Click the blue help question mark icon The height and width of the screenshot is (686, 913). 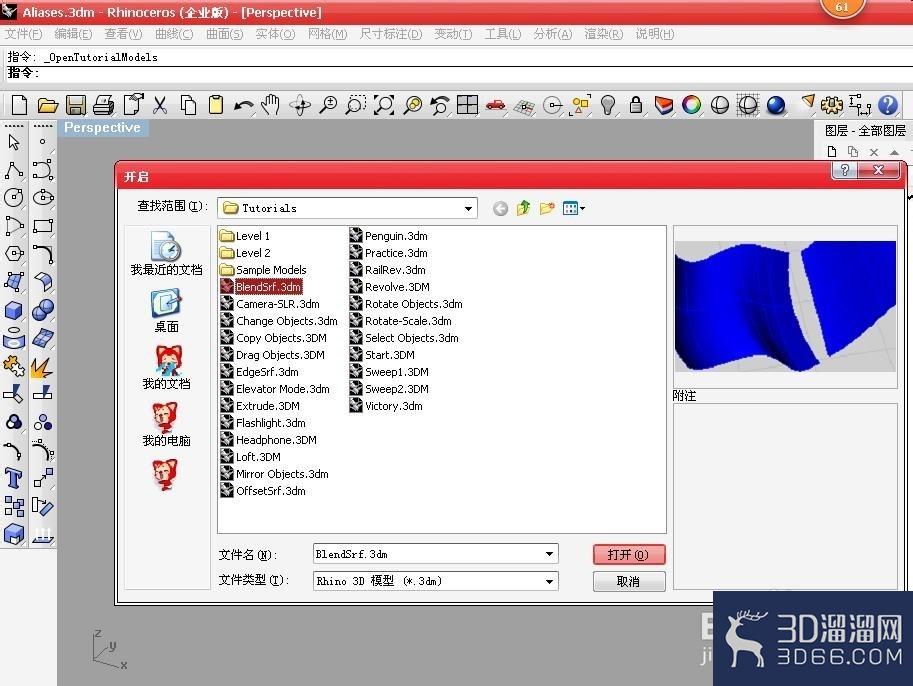(x=888, y=105)
